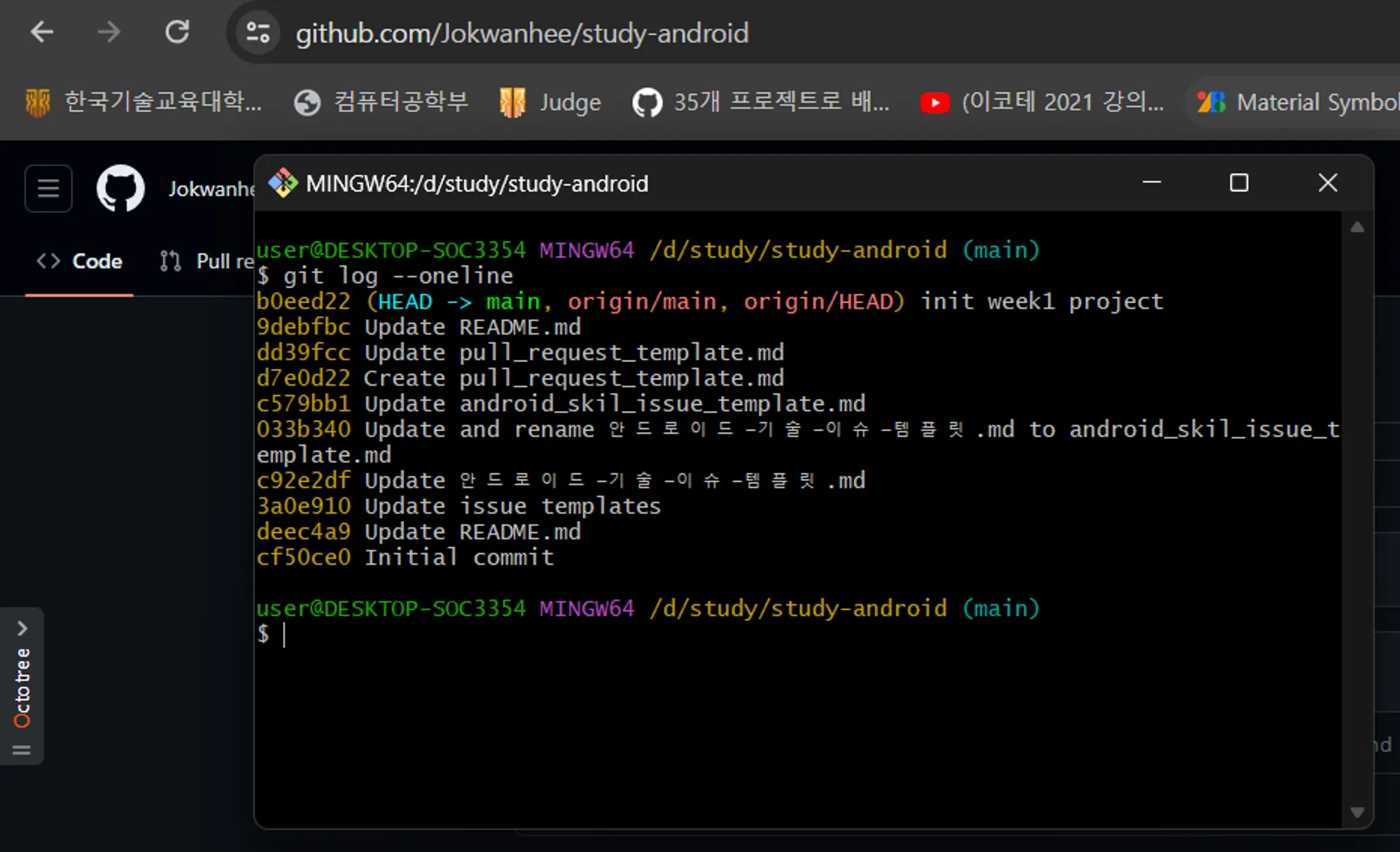Click commit hash 3a0e910 in terminal
This screenshot has height=852, width=1400.
point(303,506)
